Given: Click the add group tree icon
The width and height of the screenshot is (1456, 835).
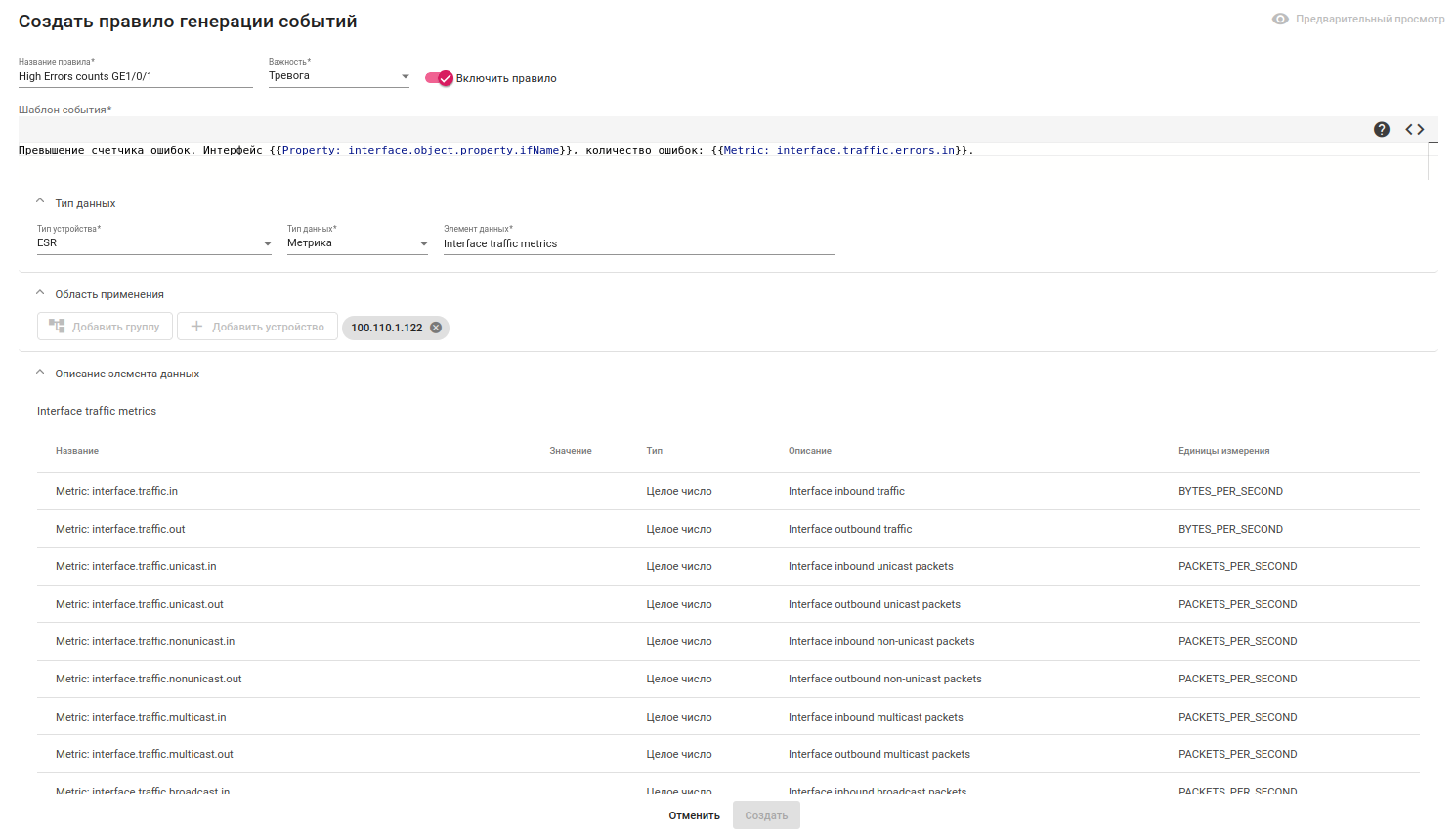Looking at the screenshot, I should click(57, 327).
